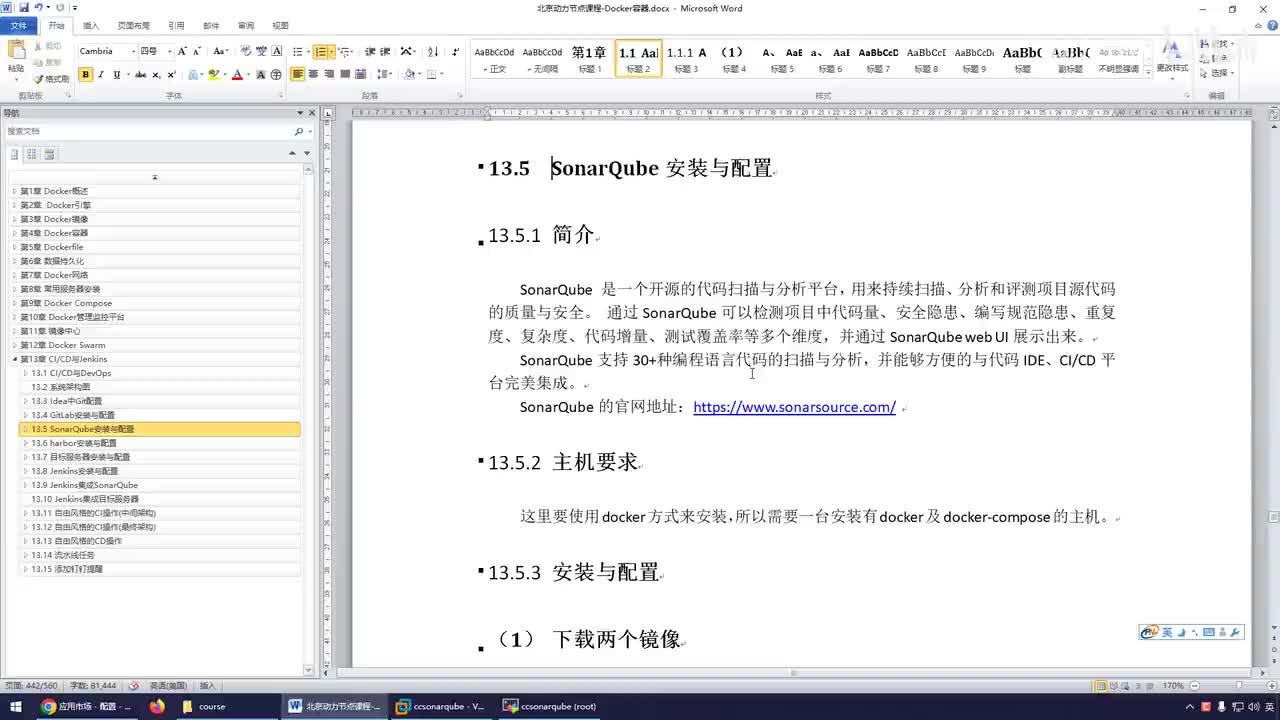Viewport: 1280px width, 720px height.
Task: Switch to the 插入 Insert tab
Action: (x=91, y=25)
